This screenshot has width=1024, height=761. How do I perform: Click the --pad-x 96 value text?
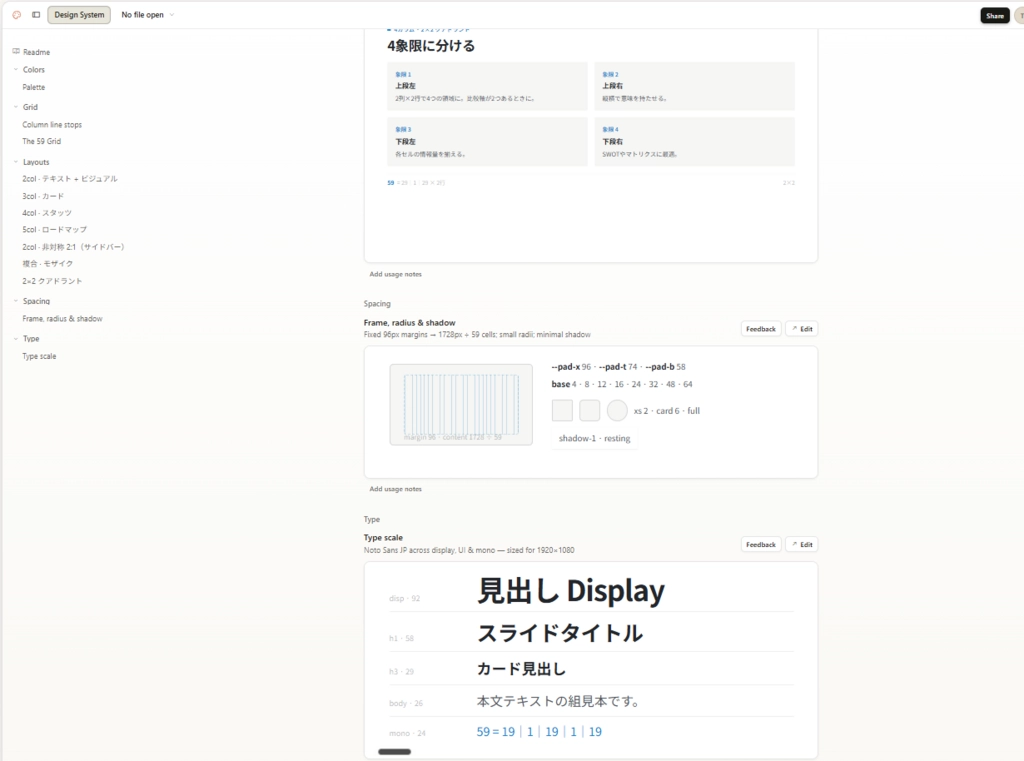571,366
